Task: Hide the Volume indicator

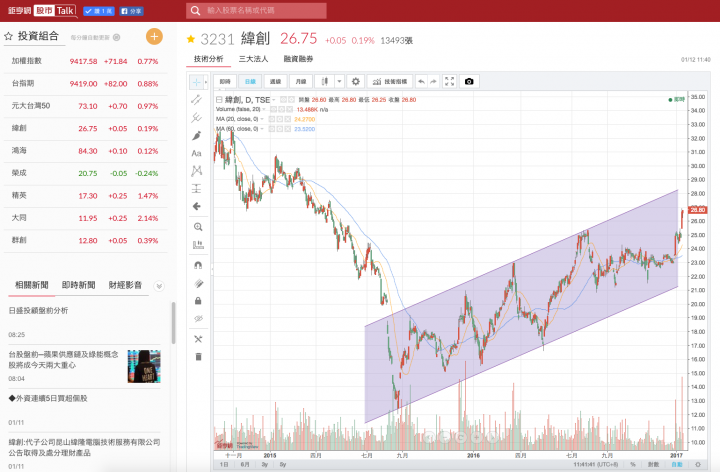Action: (x=273, y=110)
